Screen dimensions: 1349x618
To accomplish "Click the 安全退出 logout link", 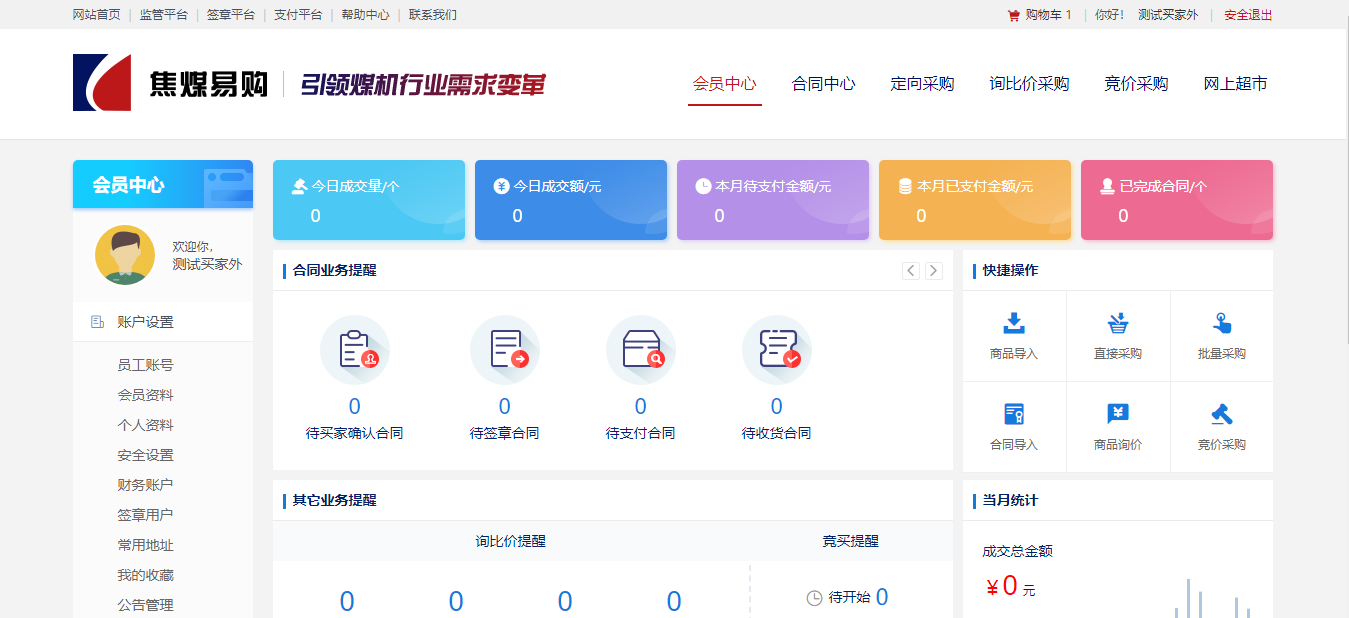I will click(x=1248, y=15).
